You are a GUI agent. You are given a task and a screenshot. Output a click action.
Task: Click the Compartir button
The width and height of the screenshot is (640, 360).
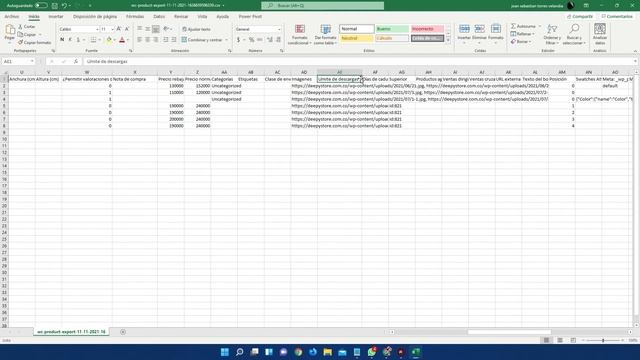coord(580,16)
